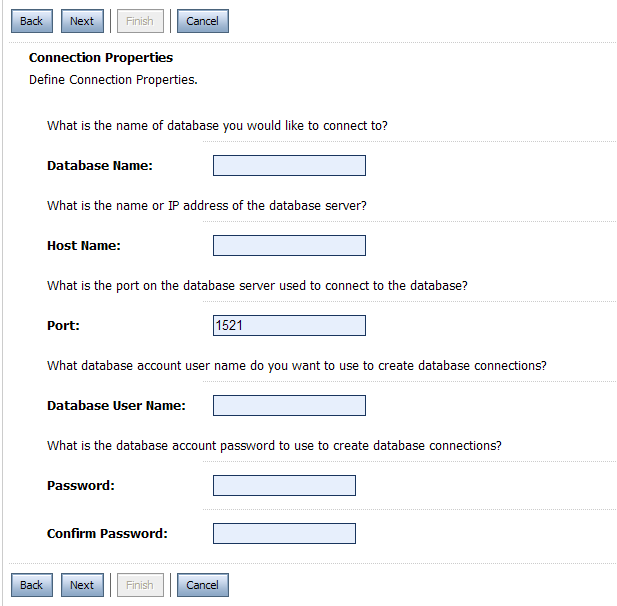This screenshot has width=617, height=606.
Task: Click the greyed-out Finish button at top
Action: 139,21
